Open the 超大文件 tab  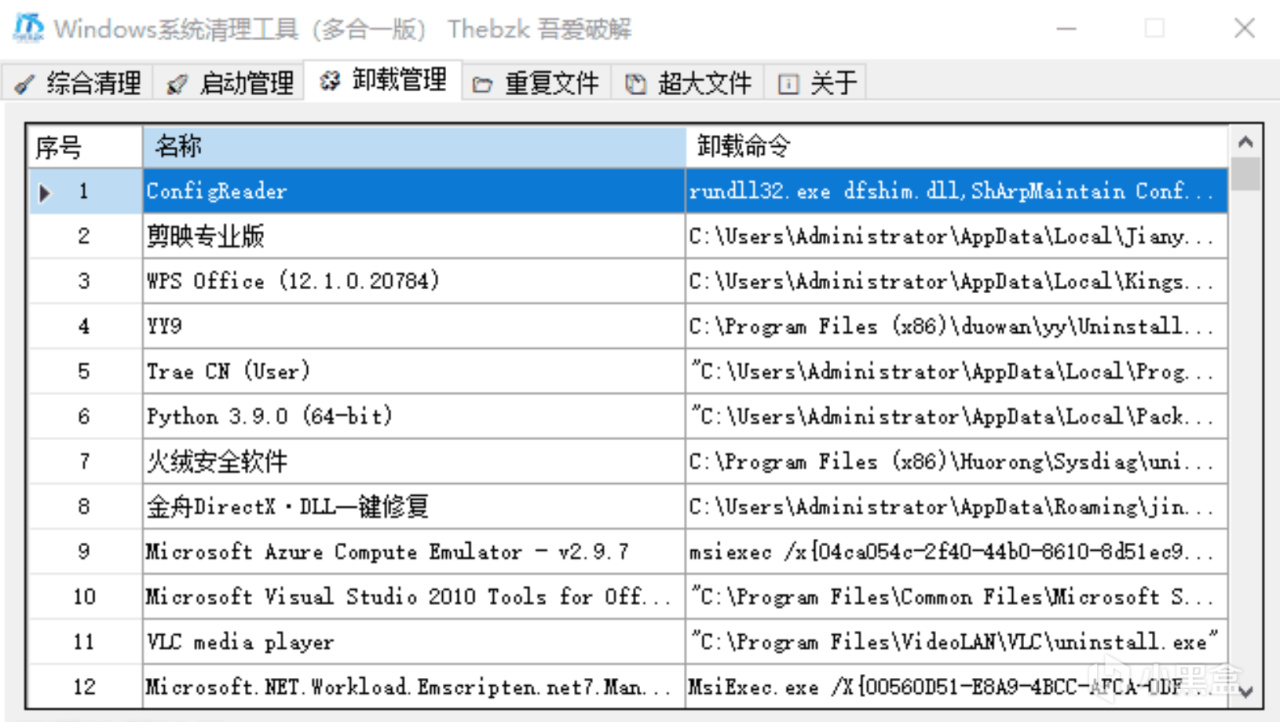point(688,83)
